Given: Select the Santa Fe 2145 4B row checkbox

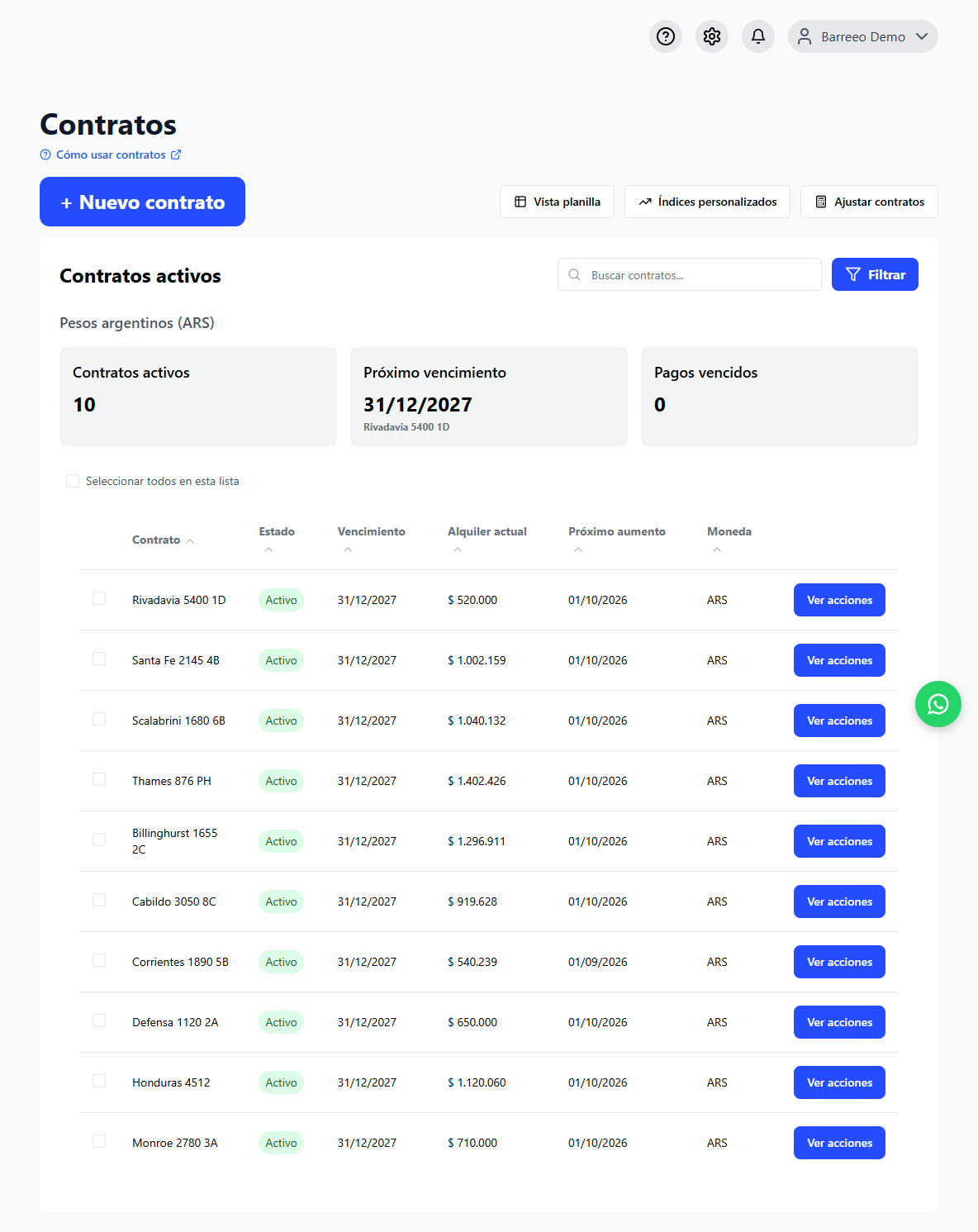Looking at the screenshot, I should coord(99,659).
